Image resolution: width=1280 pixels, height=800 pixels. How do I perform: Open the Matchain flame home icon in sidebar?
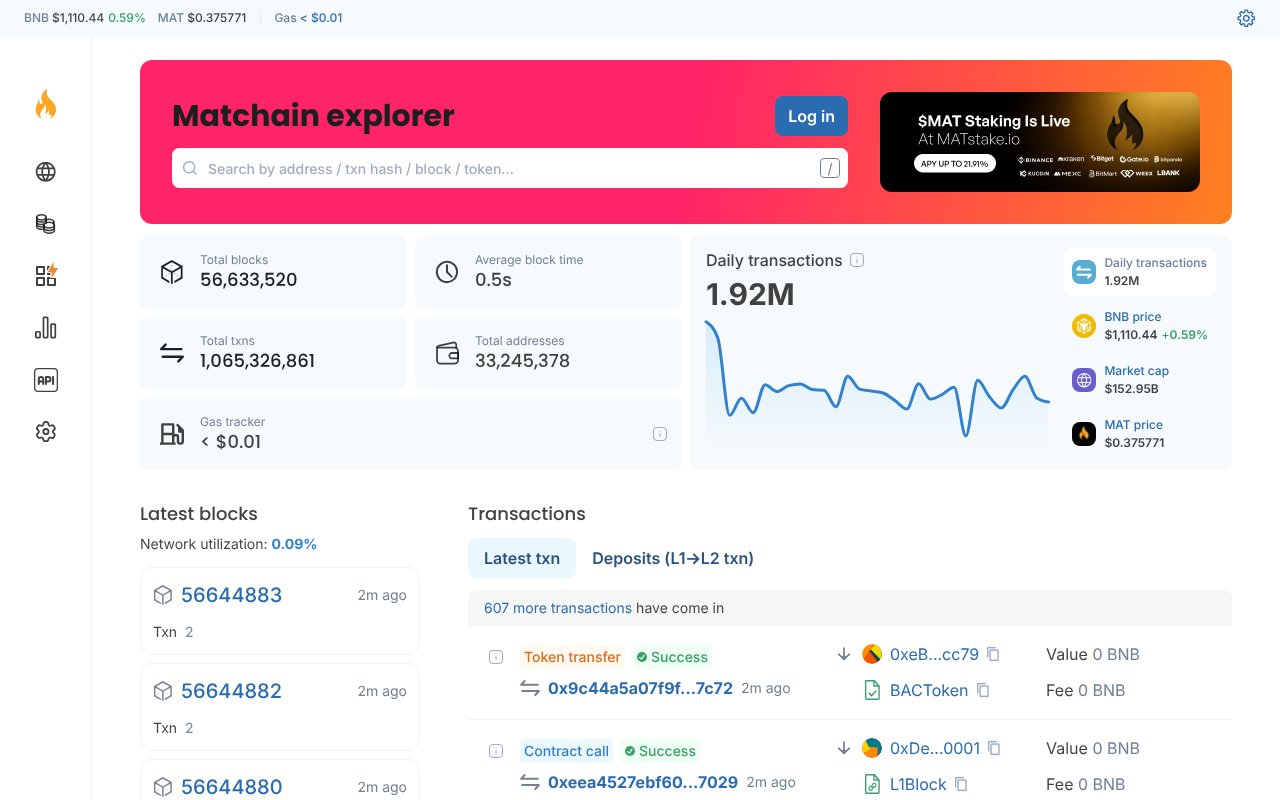[45, 104]
